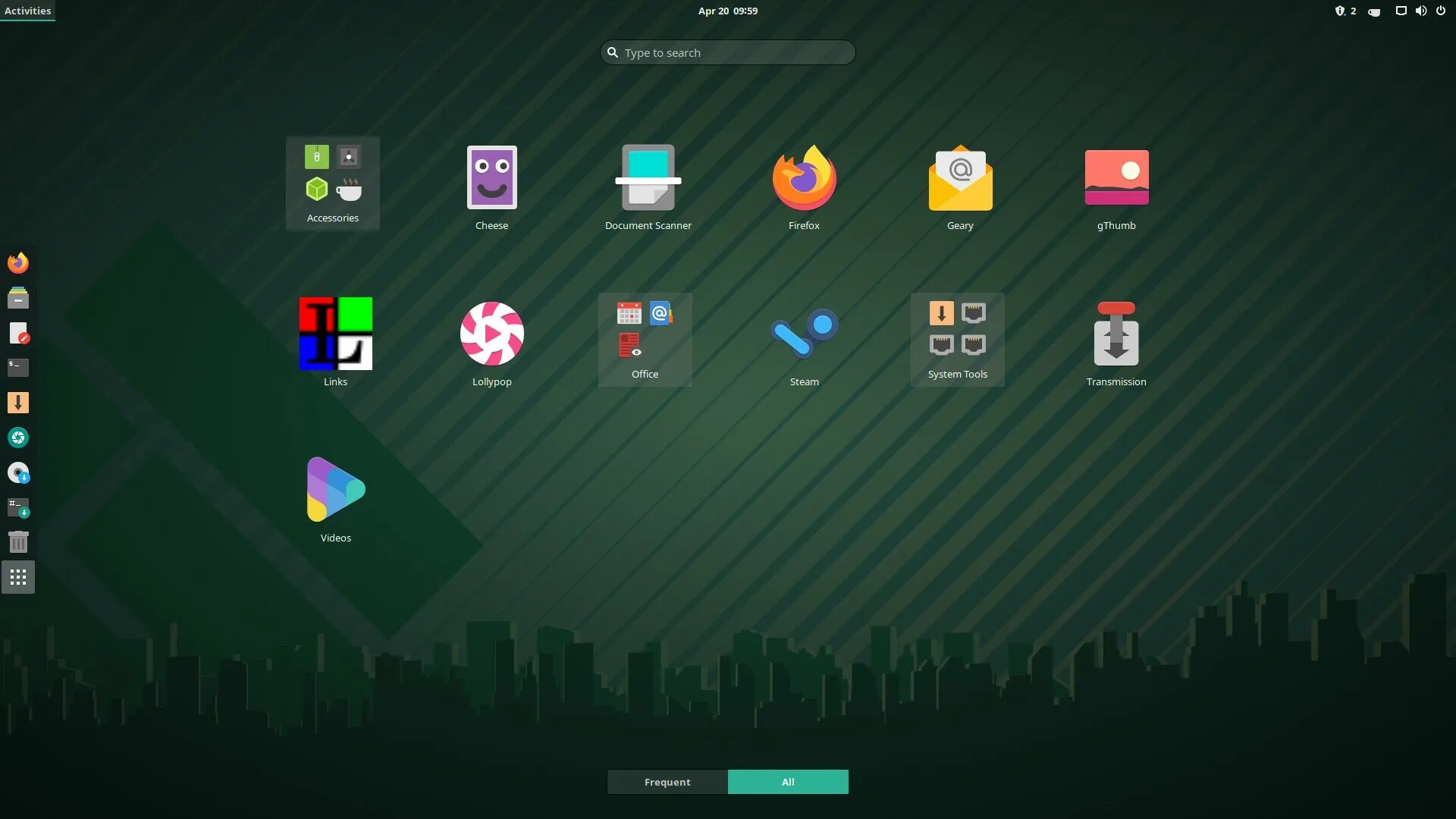Click the Activities button
1456x819 pixels.
[x=27, y=11]
